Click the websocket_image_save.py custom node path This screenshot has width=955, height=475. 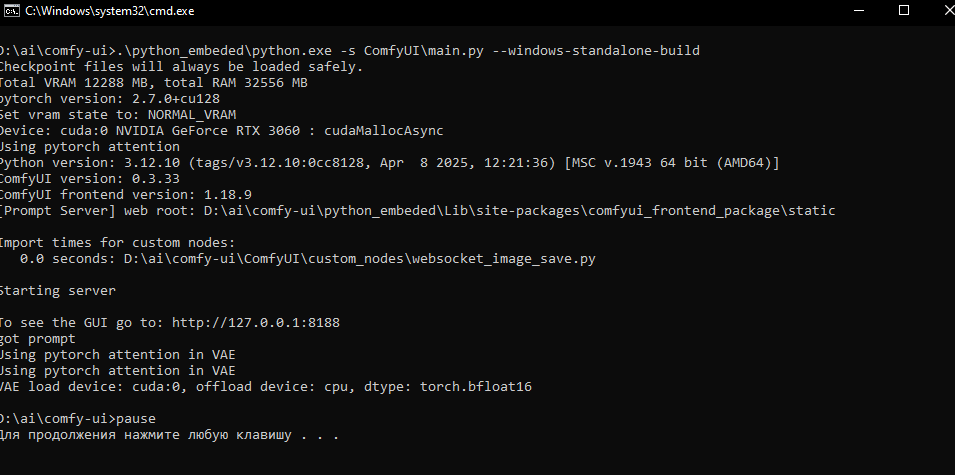(x=365, y=259)
